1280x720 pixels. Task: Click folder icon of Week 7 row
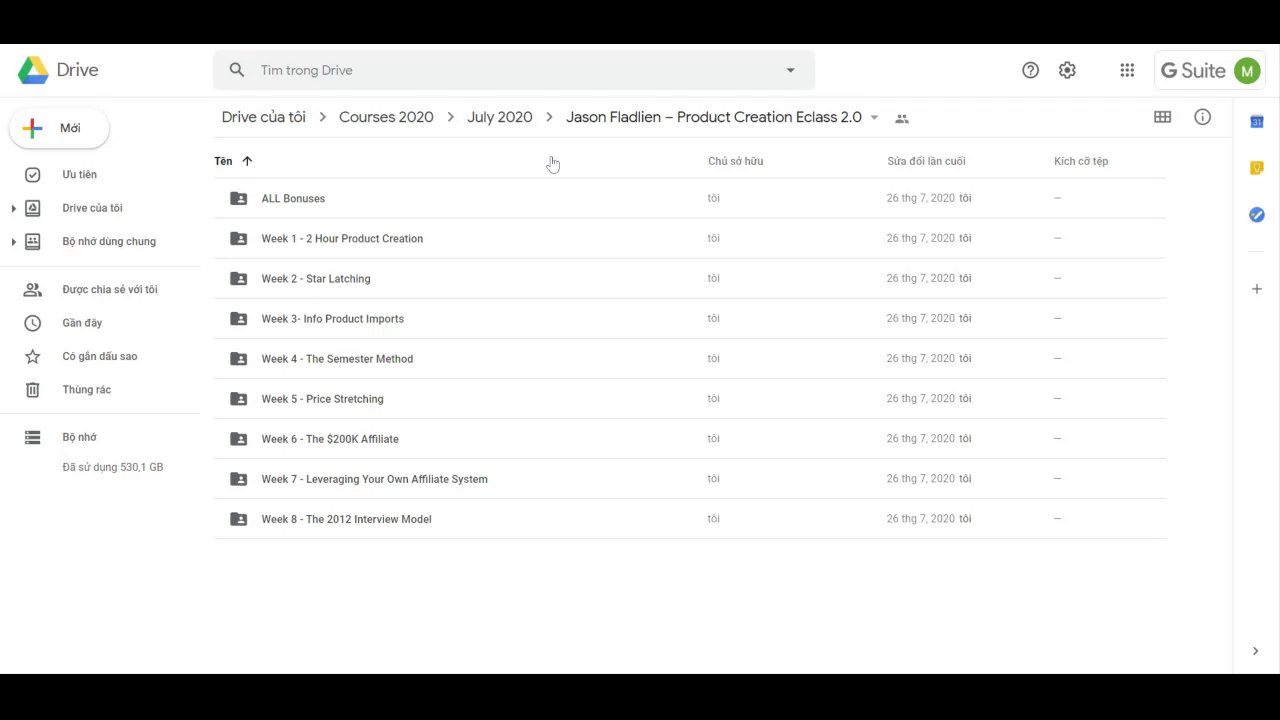coord(238,478)
